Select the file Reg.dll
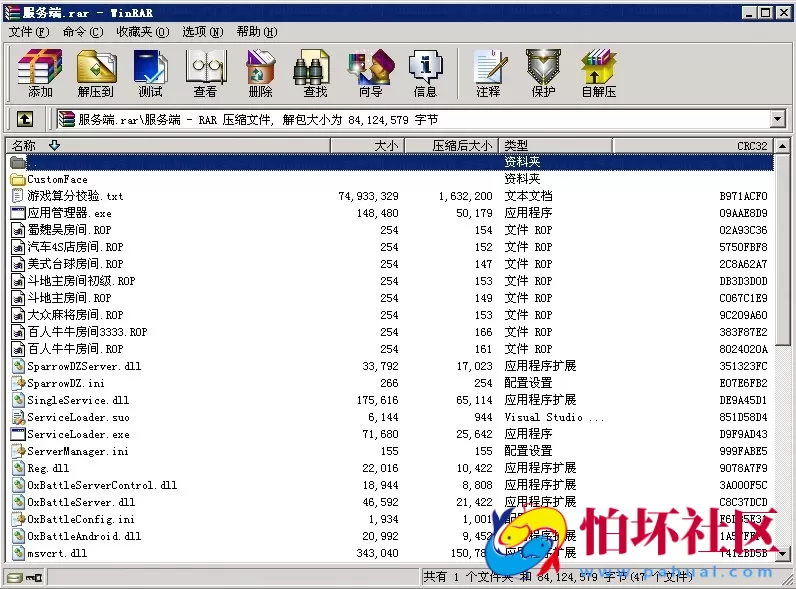796x589 pixels. pyautogui.click(x=48, y=468)
